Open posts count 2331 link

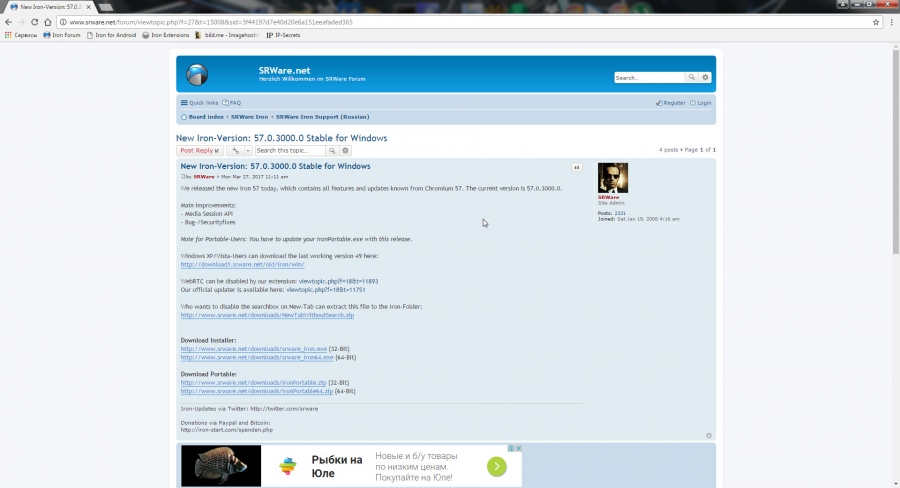coord(620,213)
